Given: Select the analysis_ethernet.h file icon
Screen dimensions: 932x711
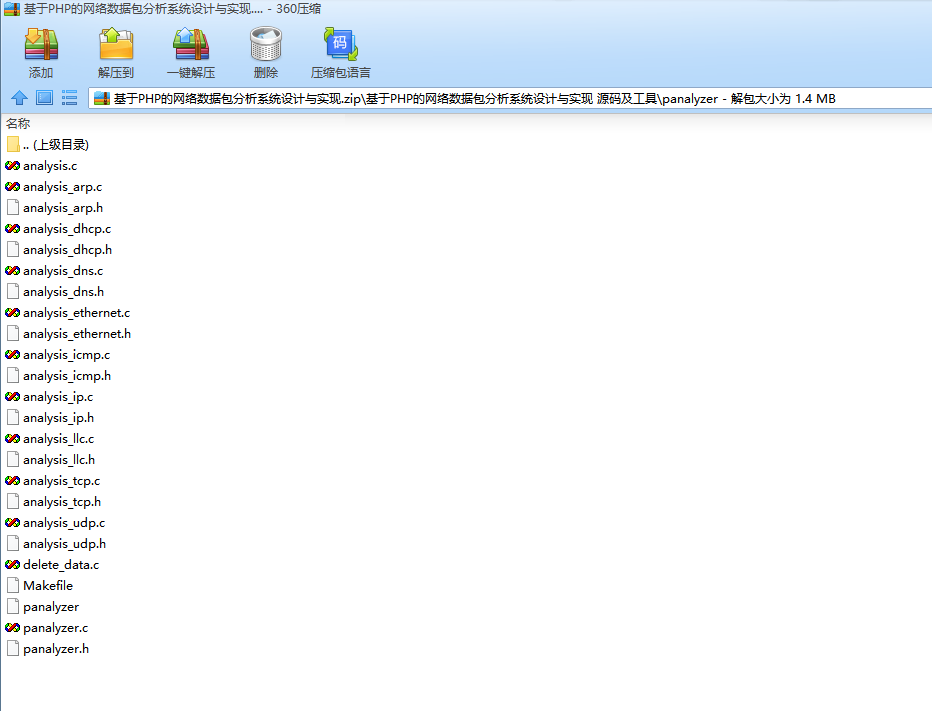Looking at the screenshot, I should pyautogui.click(x=12, y=334).
